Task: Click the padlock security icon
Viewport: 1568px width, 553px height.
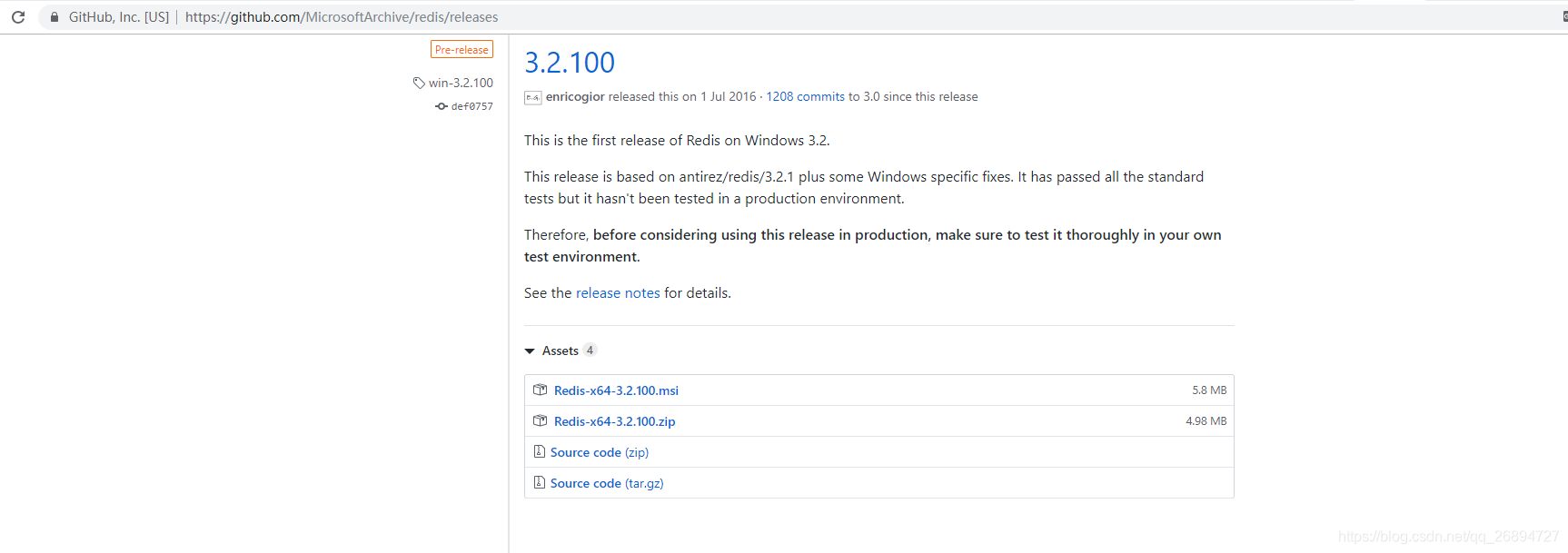Action: pyautogui.click(x=55, y=17)
